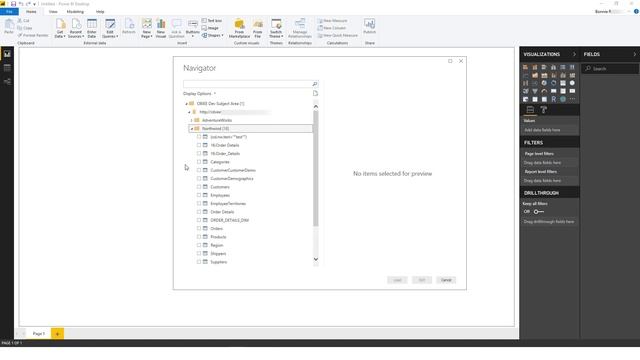Check the EmployeeTerritories table checkbox
Viewport: 640px width, 360px height.
tap(199, 203)
